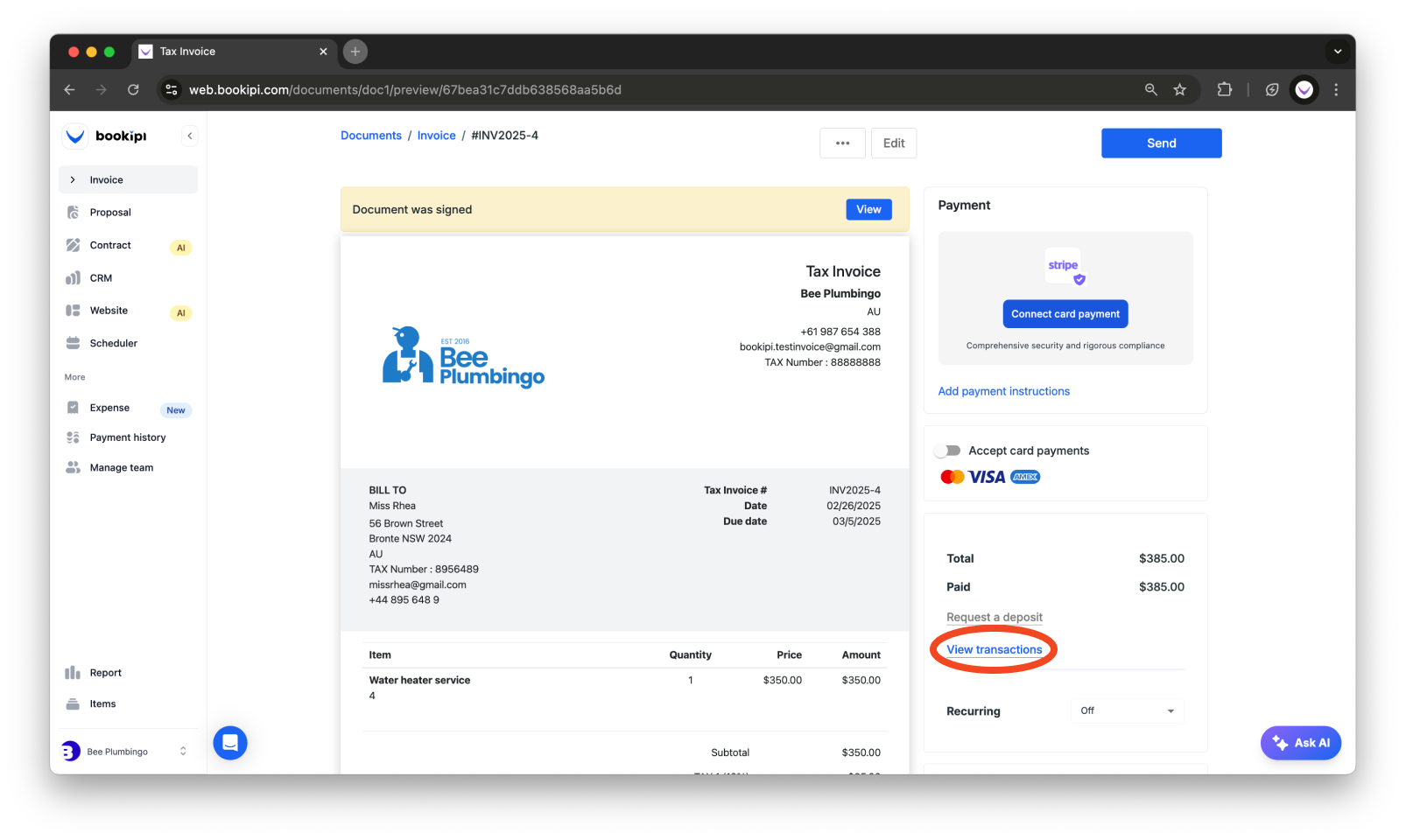Send the invoice with the Send button
This screenshot has width=1406, height=840.
(1160, 143)
